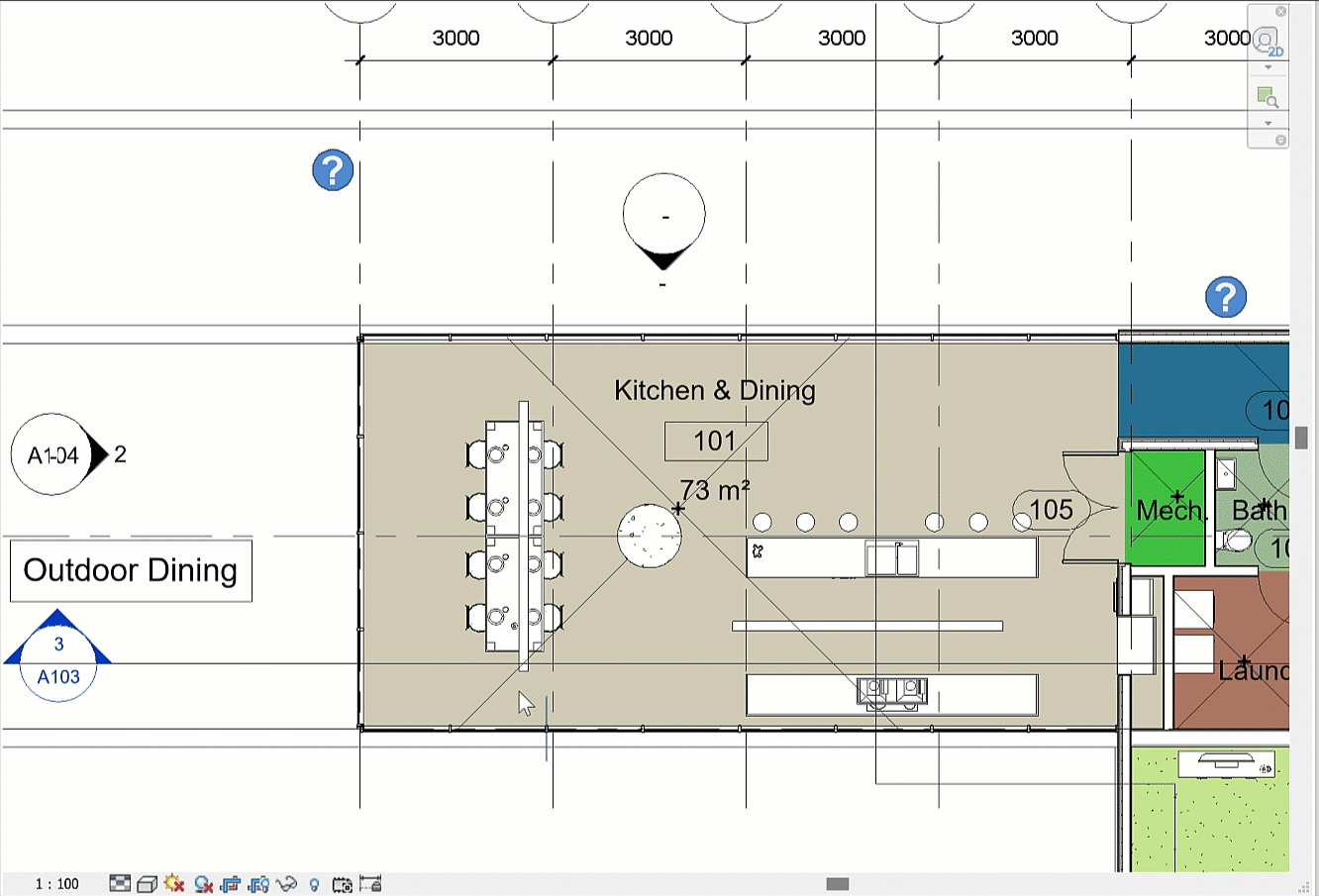1319x896 pixels.
Task: Open the Visual Style options
Action: [148, 884]
